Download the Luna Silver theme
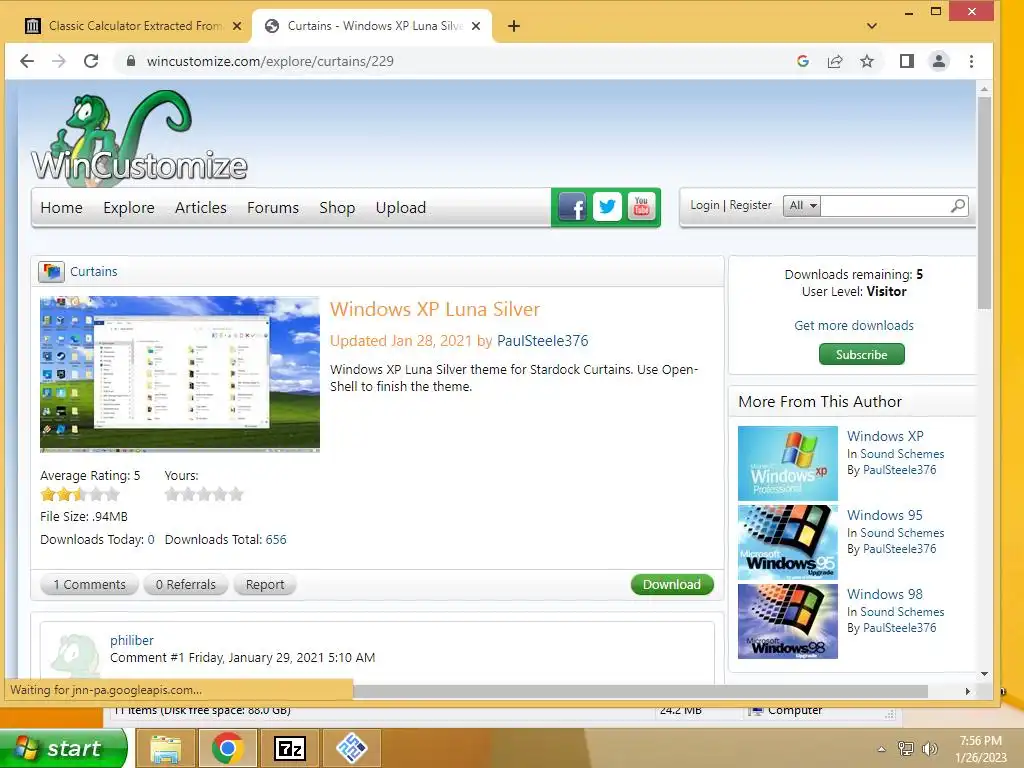1024x768 pixels. pyautogui.click(x=672, y=584)
